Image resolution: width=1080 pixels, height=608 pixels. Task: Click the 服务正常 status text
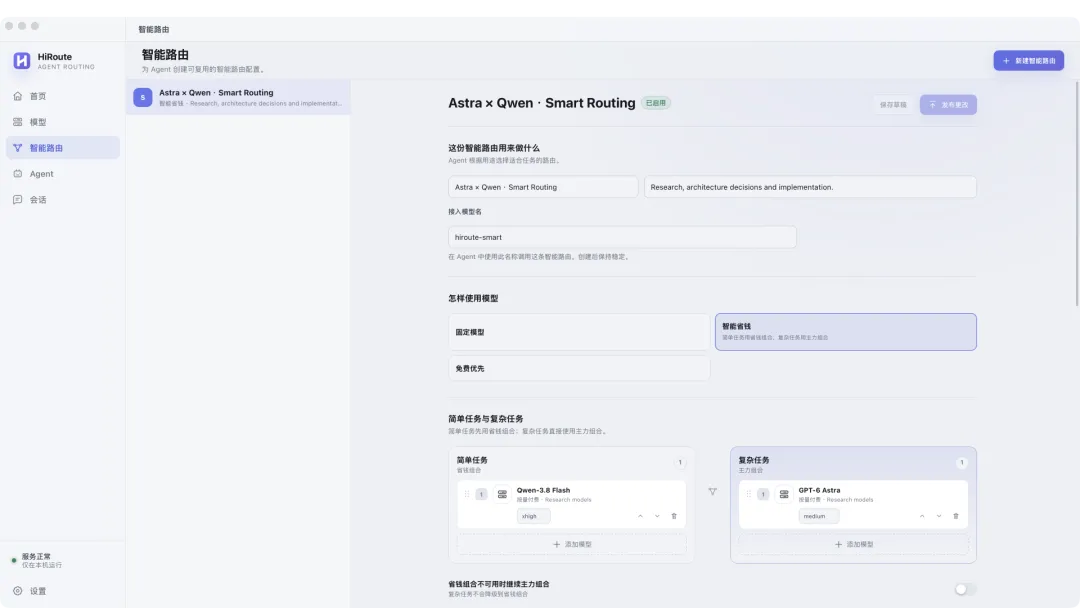tap(36, 556)
